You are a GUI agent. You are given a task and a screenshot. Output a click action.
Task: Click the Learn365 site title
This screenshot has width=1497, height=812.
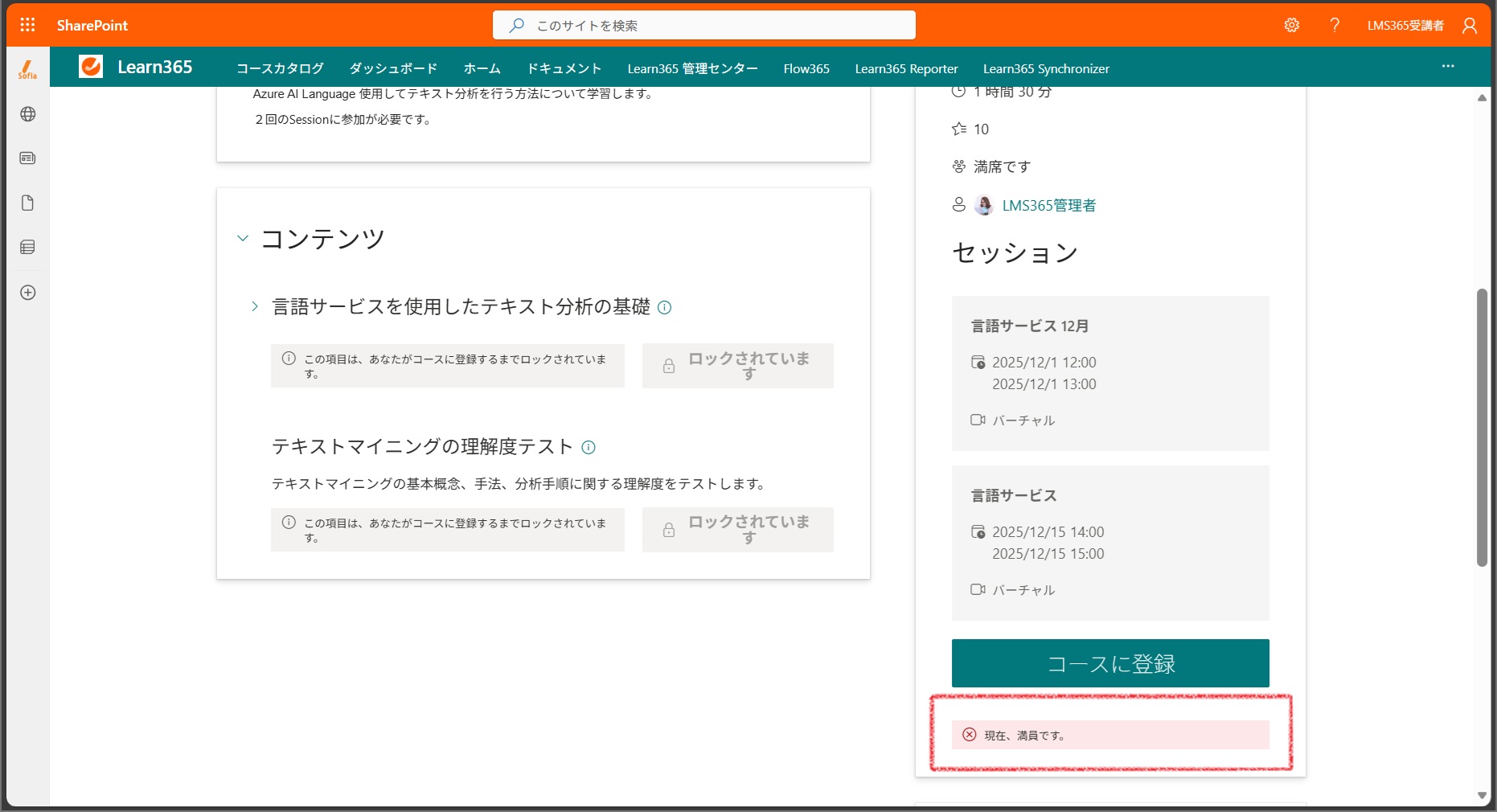click(155, 67)
